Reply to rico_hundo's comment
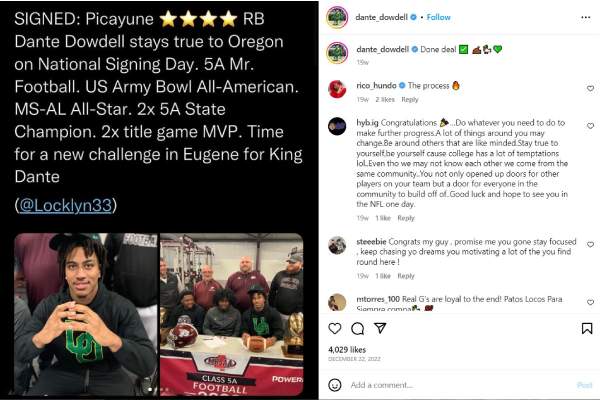The width and height of the screenshot is (600, 400). coord(410,100)
